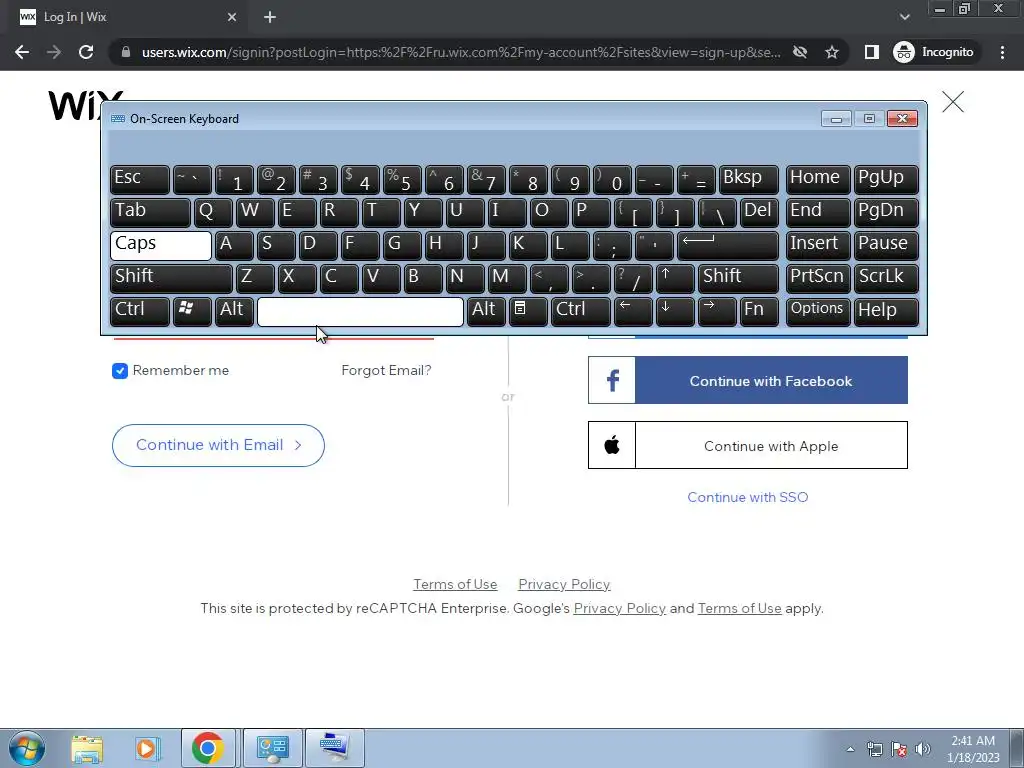Click the M key on On-Screen Keyboard
This screenshot has height=768, width=1024.
(x=506, y=278)
